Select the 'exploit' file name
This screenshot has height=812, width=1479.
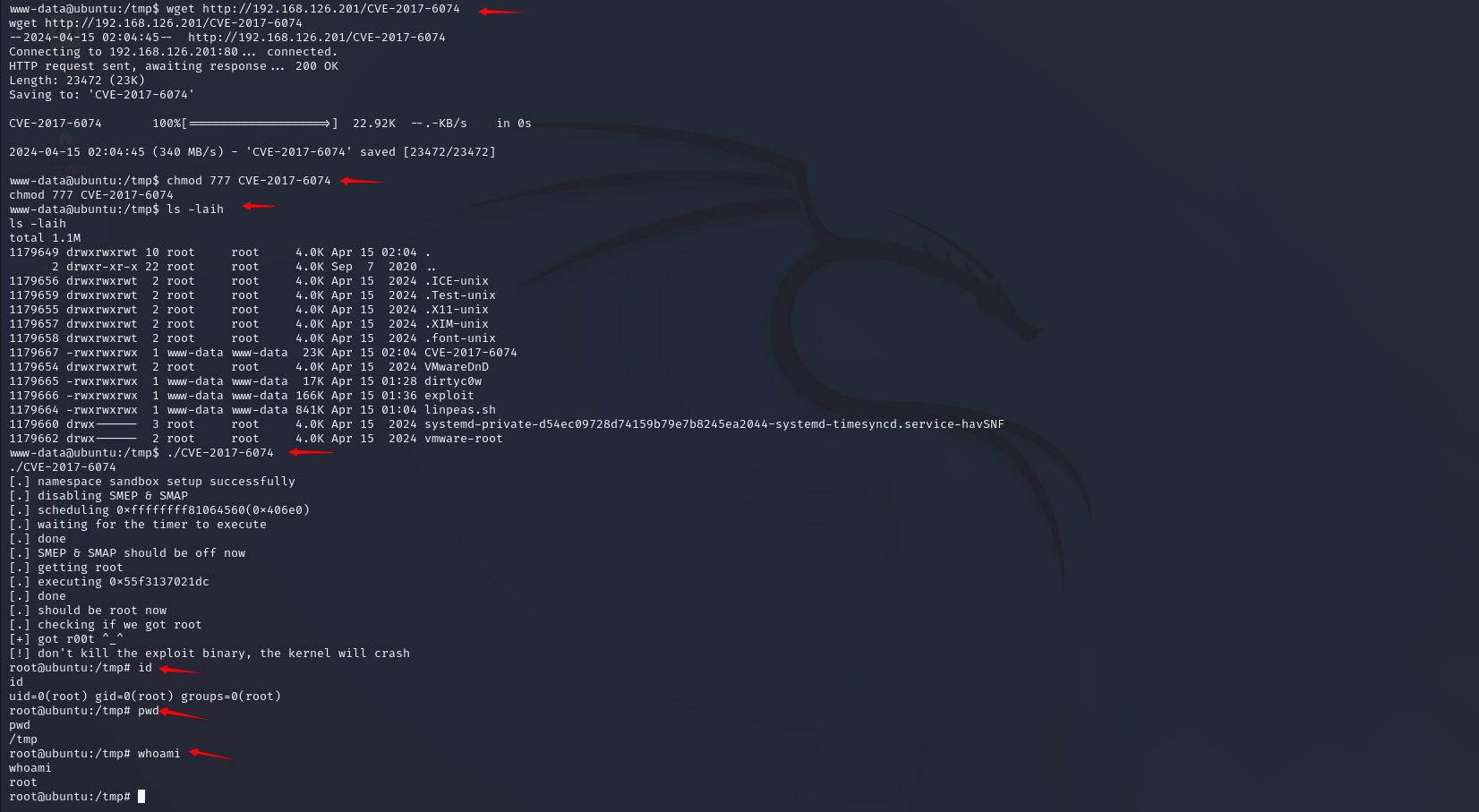pyautogui.click(x=449, y=396)
